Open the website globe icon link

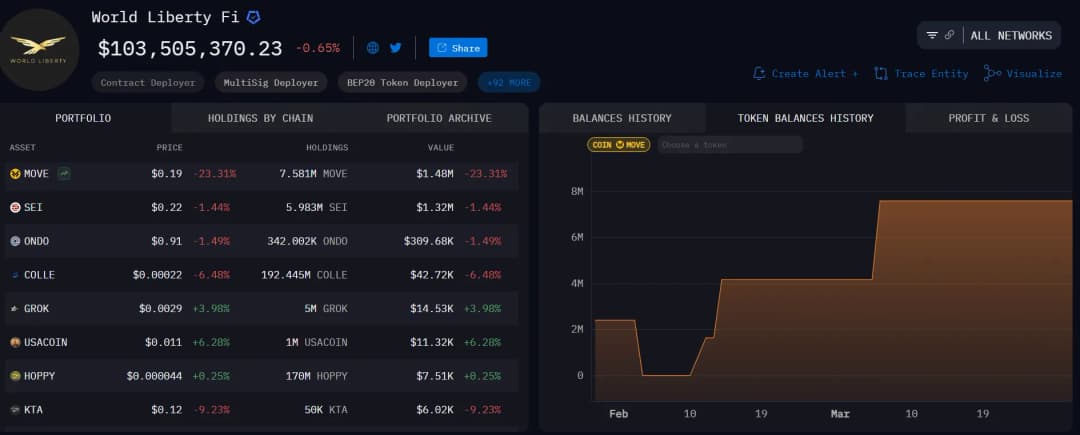click(373, 47)
